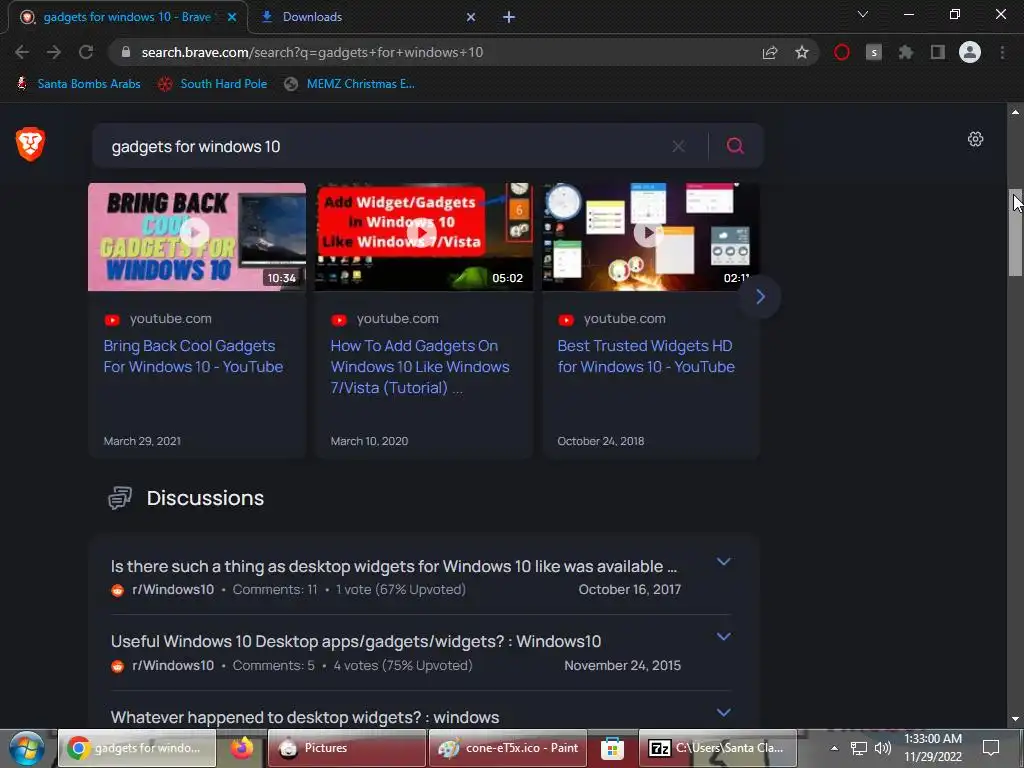Viewport: 1024px width, 768px height.
Task: Open Bring Back Cool Gadgets For Windows 10 link
Action: pyautogui.click(x=193, y=356)
